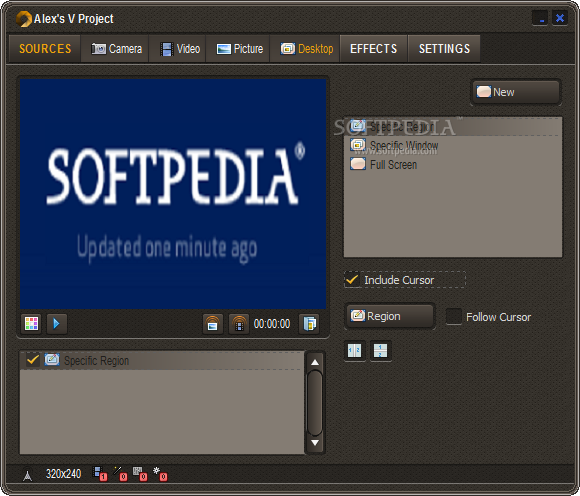The image size is (580, 496).
Task: Click the copy windows icon beside timer
Action: [x=309, y=324]
